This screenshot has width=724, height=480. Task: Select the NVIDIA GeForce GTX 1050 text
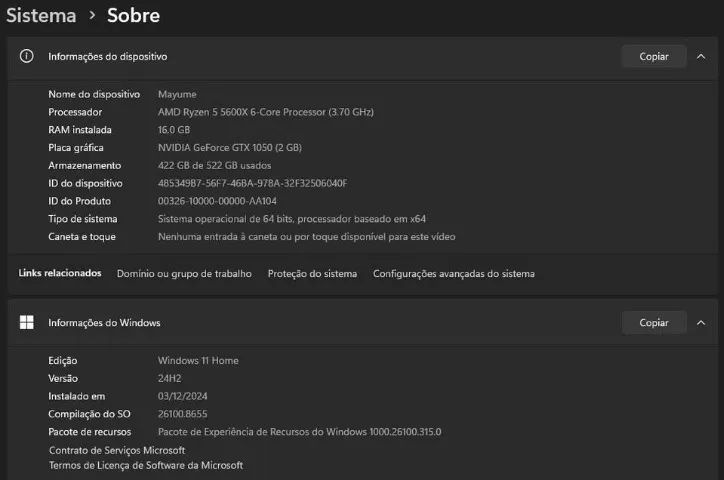(230, 148)
